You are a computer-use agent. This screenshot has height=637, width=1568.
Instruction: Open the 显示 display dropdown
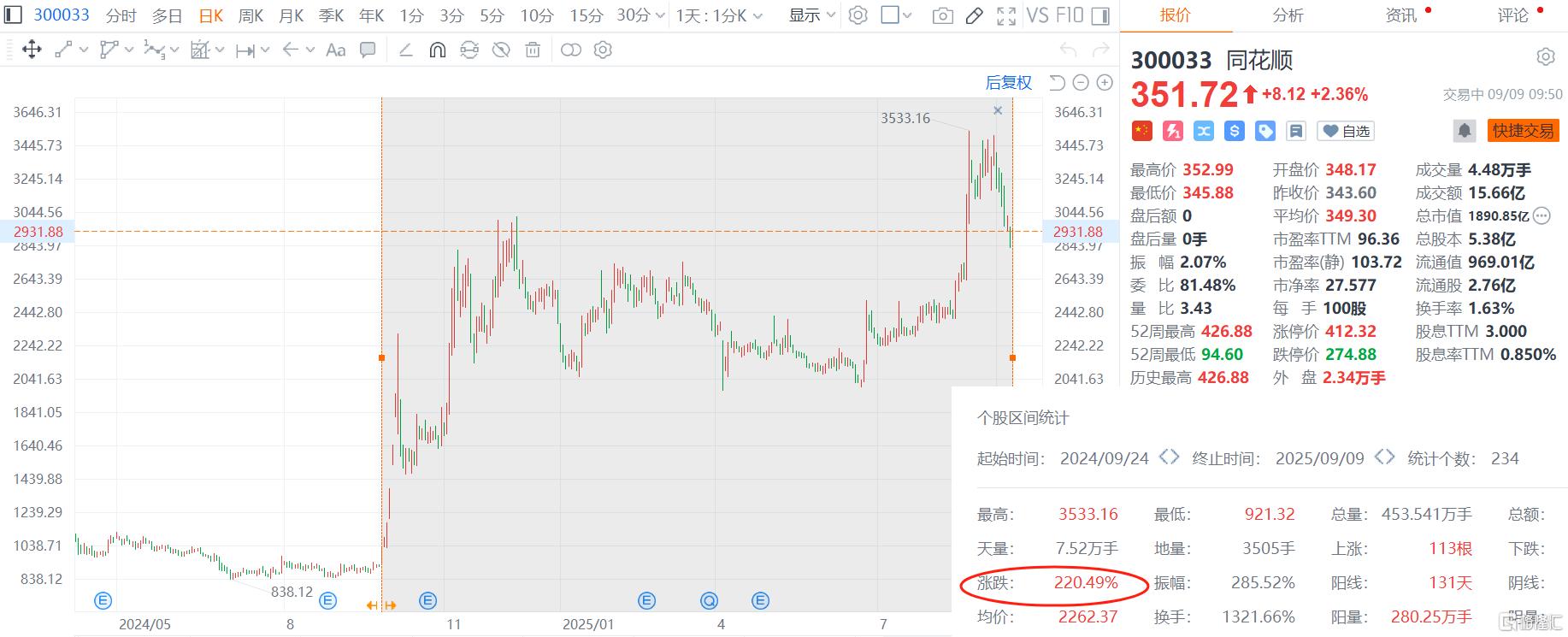[811, 15]
